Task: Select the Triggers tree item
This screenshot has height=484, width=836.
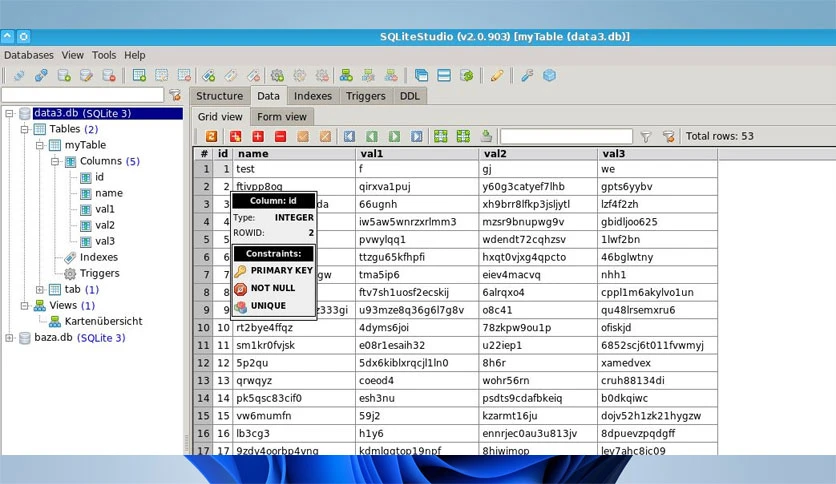Action: click(100, 273)
